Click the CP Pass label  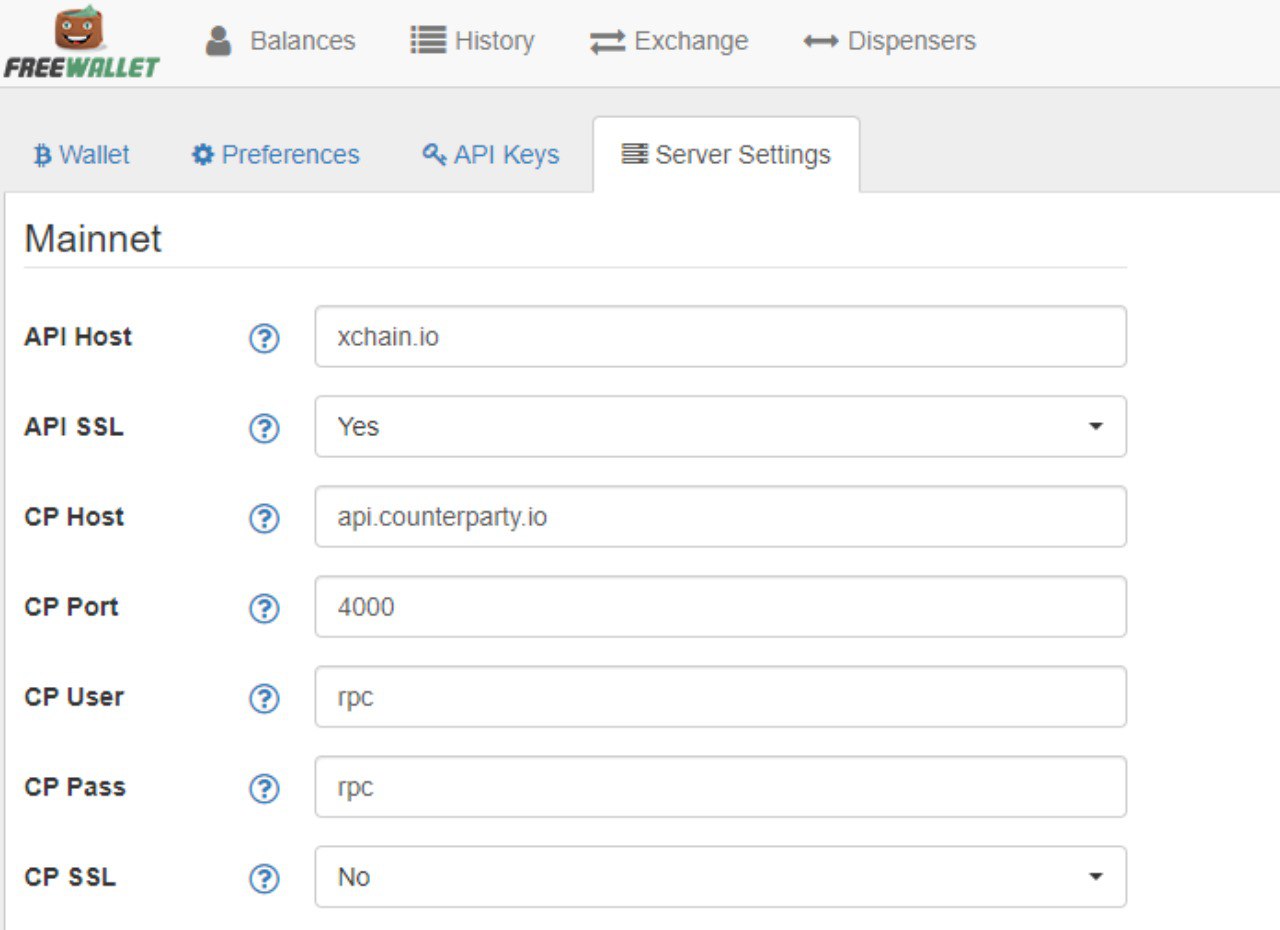coord(75,787)
